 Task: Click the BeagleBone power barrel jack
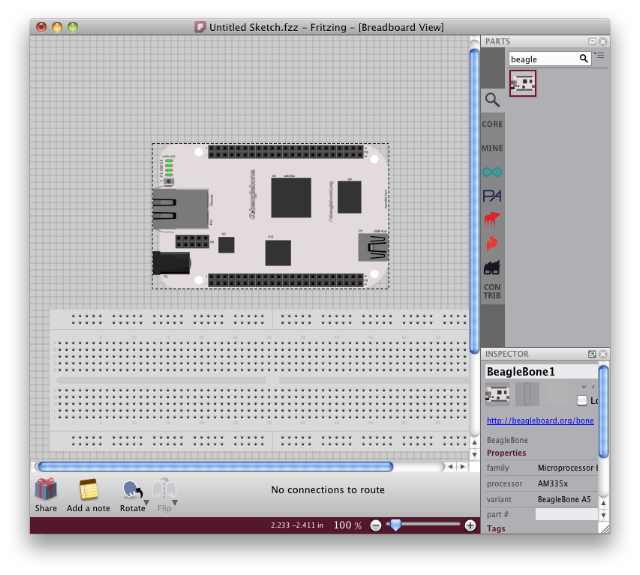[x=171, y=263]
